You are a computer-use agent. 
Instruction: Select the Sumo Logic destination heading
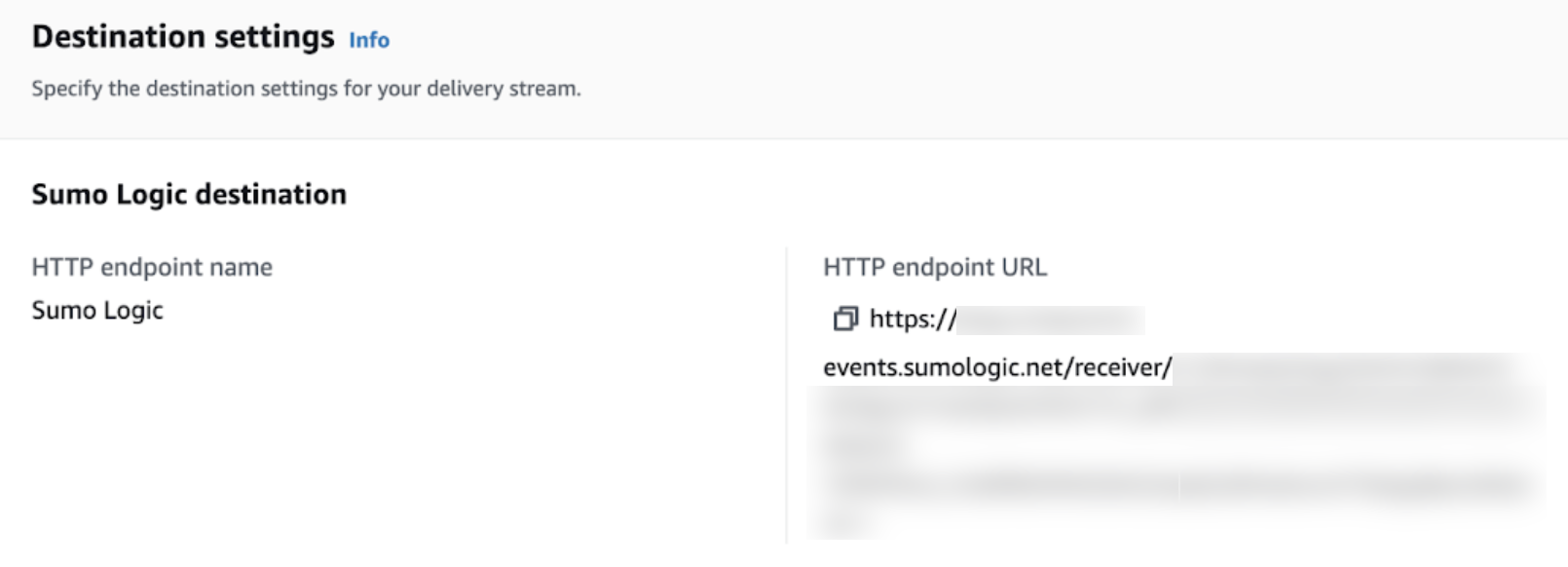(x=188, y=193)
